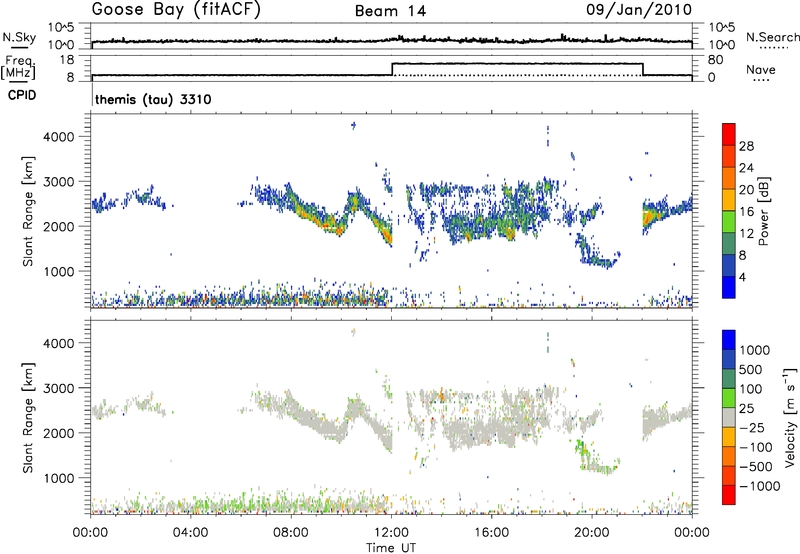
Task: Click the "12:00" time tick label
Action: point(391,533)
